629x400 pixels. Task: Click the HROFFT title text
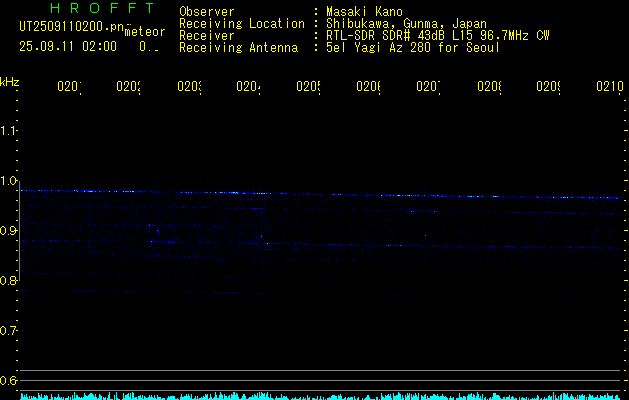103,8
